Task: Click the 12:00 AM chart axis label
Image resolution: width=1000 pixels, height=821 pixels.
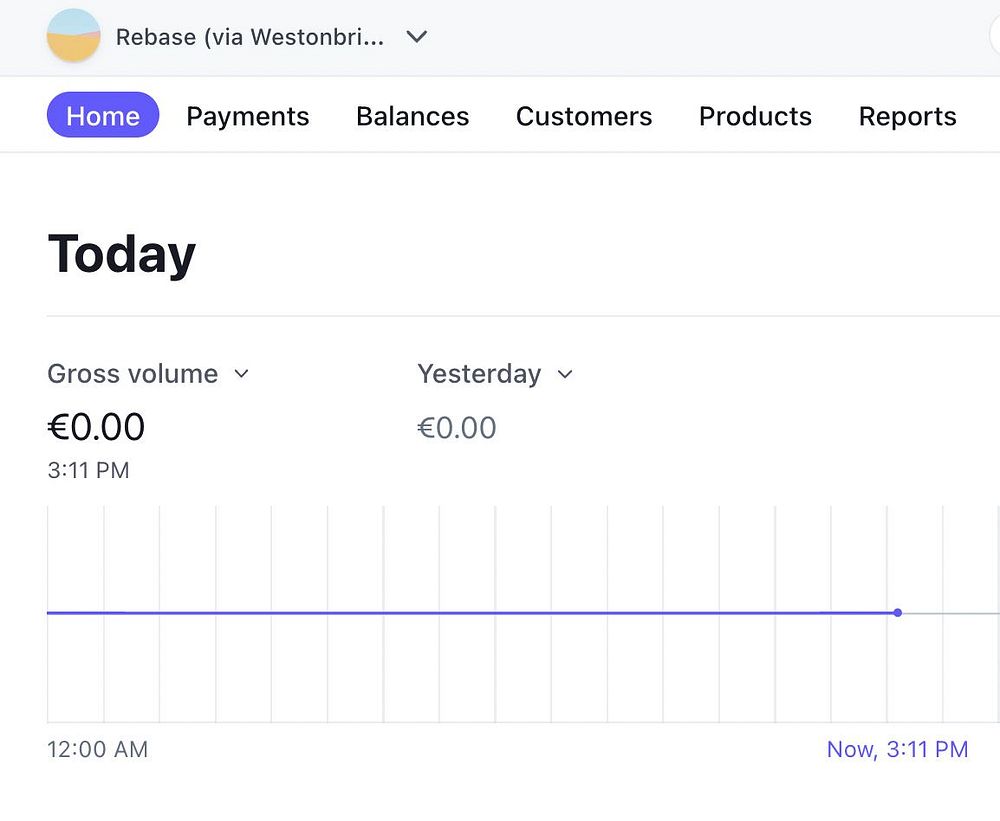Action: click(98, 749)
